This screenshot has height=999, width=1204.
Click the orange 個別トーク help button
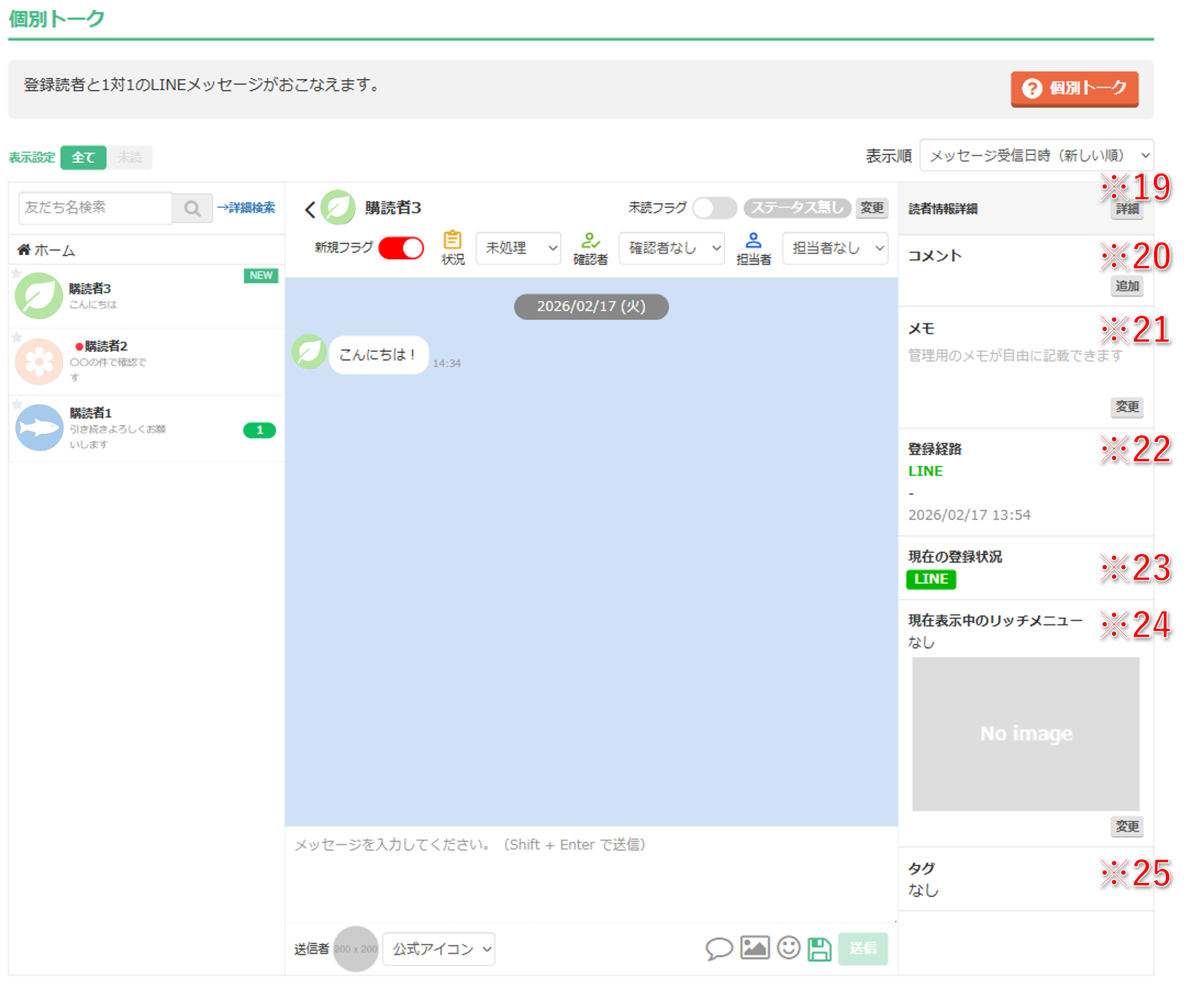(1074, 88)
